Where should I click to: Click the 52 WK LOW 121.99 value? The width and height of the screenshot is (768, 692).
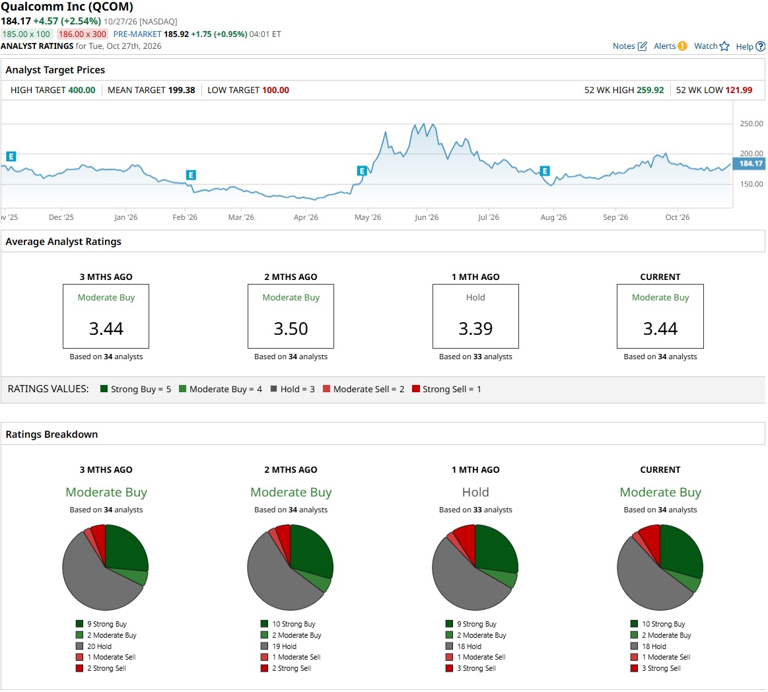click(739, 90)
